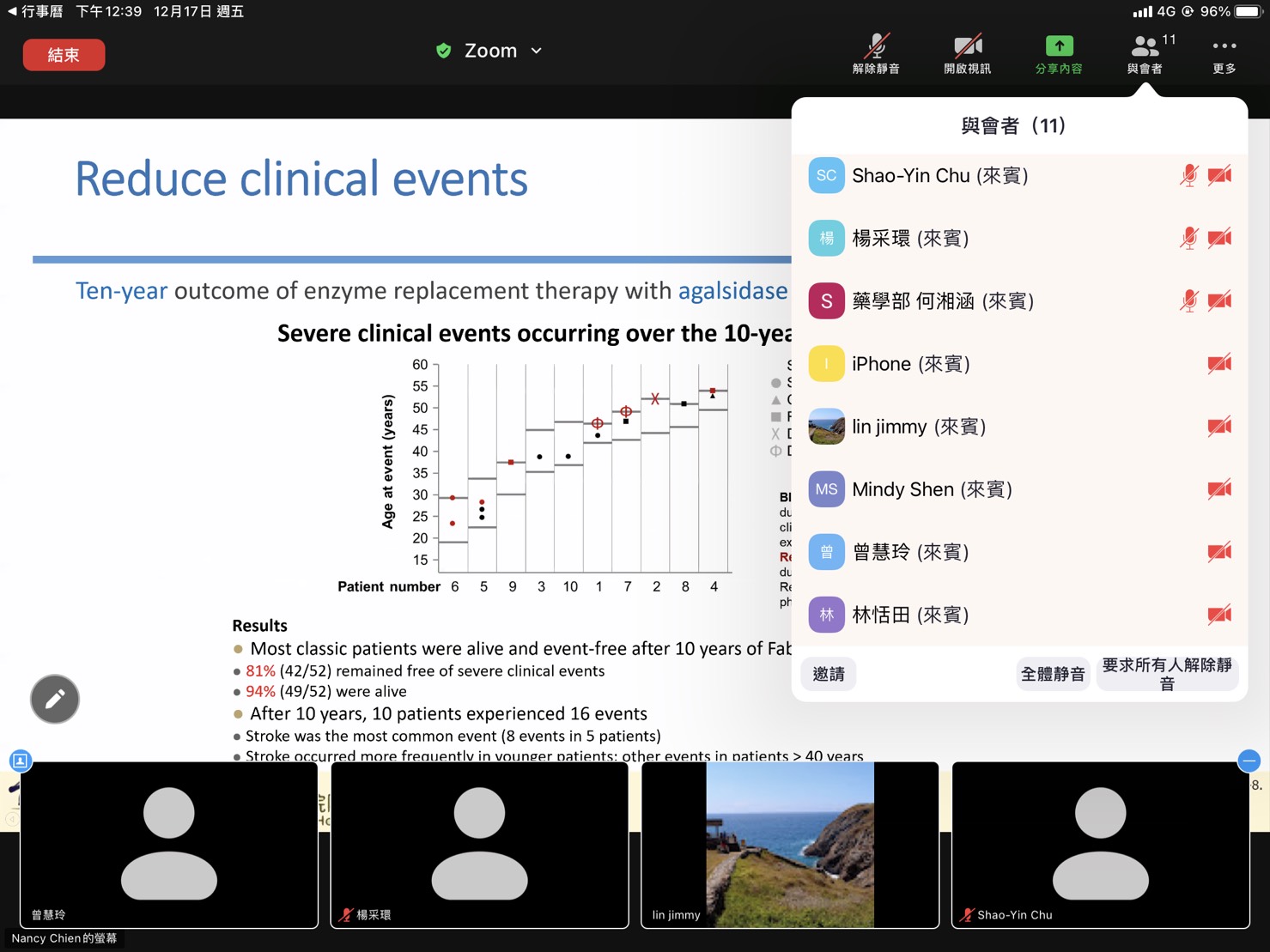Screen dimensions: 1270x952
Task: Click the green security shield icon
Action: point(443,51)
